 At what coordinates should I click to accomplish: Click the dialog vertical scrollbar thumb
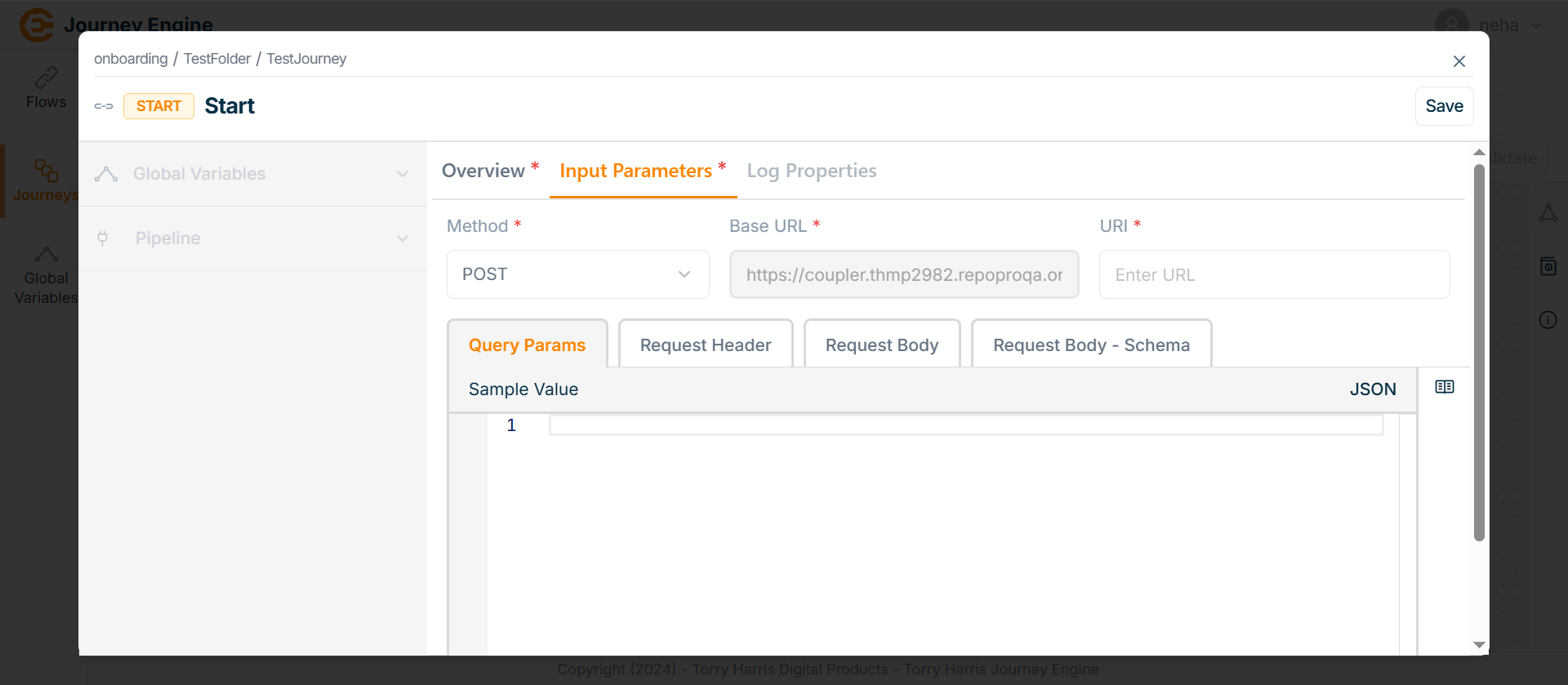click(x=1478, y=351)
